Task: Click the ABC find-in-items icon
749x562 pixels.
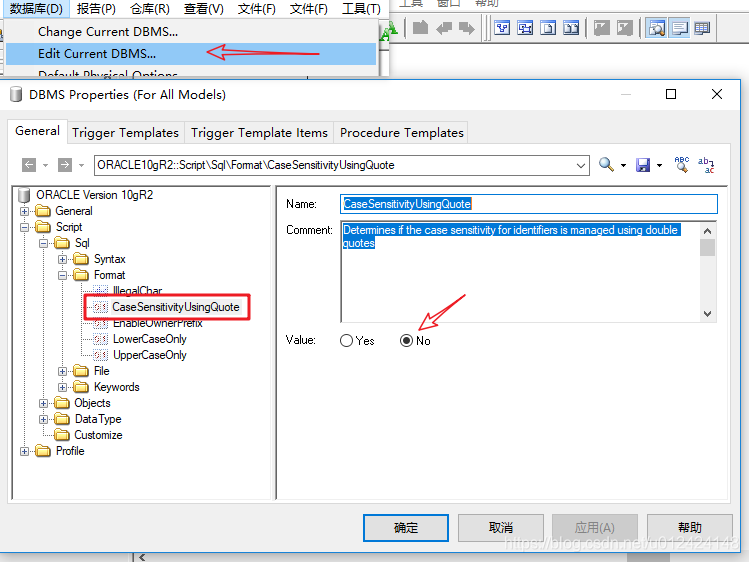Action: (682, 165)
